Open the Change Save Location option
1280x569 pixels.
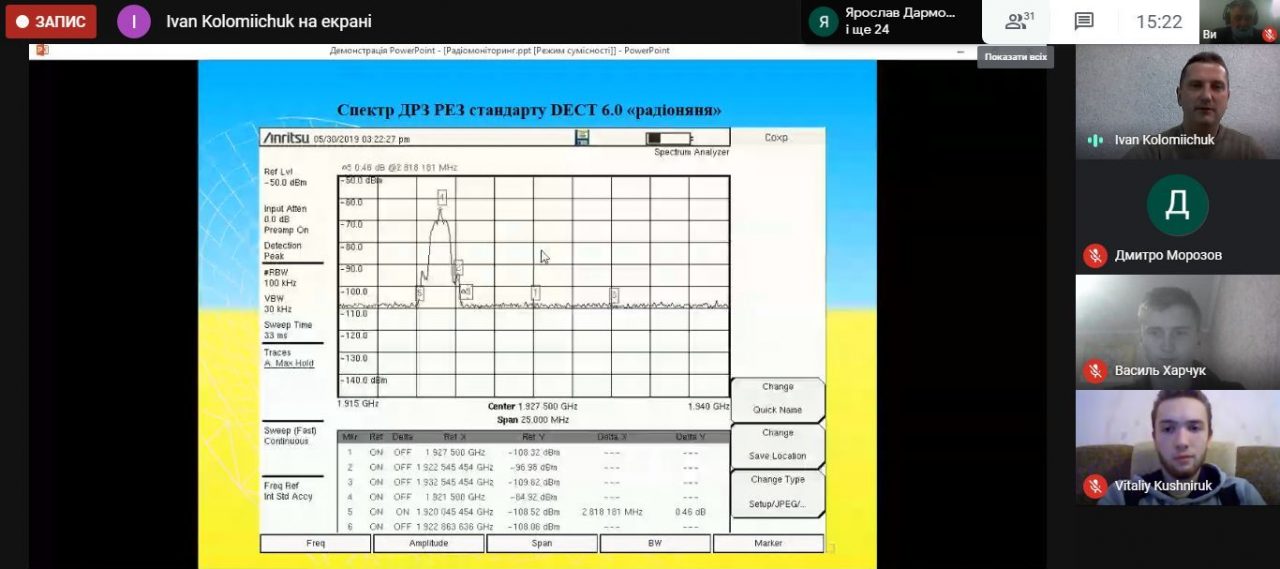777,445
